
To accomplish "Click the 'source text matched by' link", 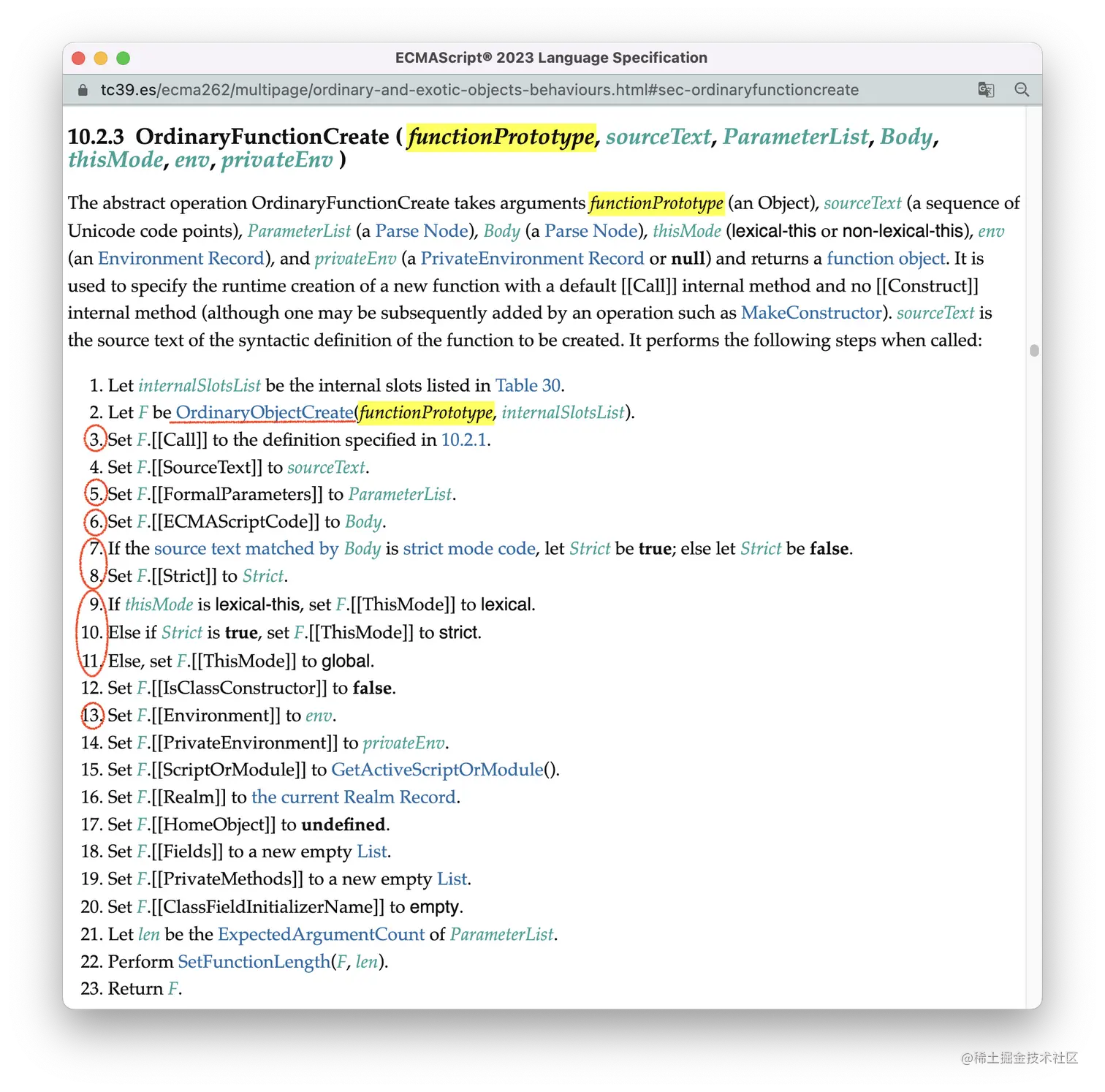I will pyautogui.click(x=246, y=549).
